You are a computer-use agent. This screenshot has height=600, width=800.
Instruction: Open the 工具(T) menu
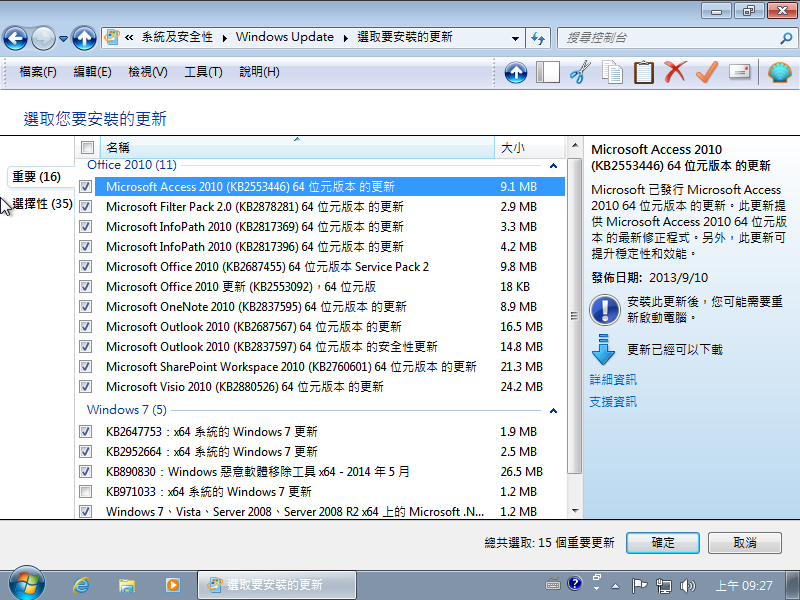(203, 72)
